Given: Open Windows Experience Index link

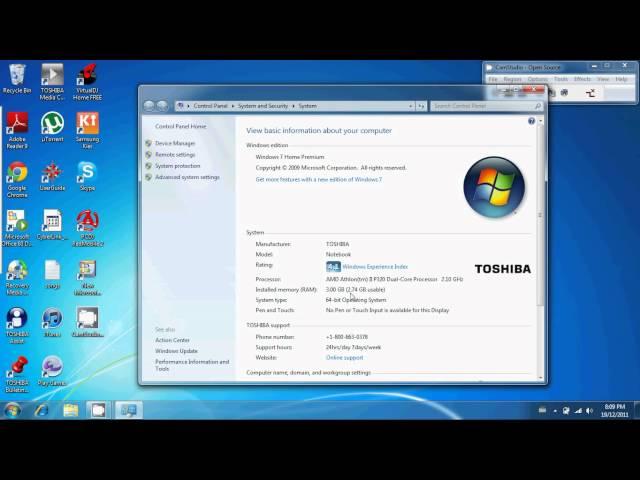Looking at the screenshot, I should point(375,267).
